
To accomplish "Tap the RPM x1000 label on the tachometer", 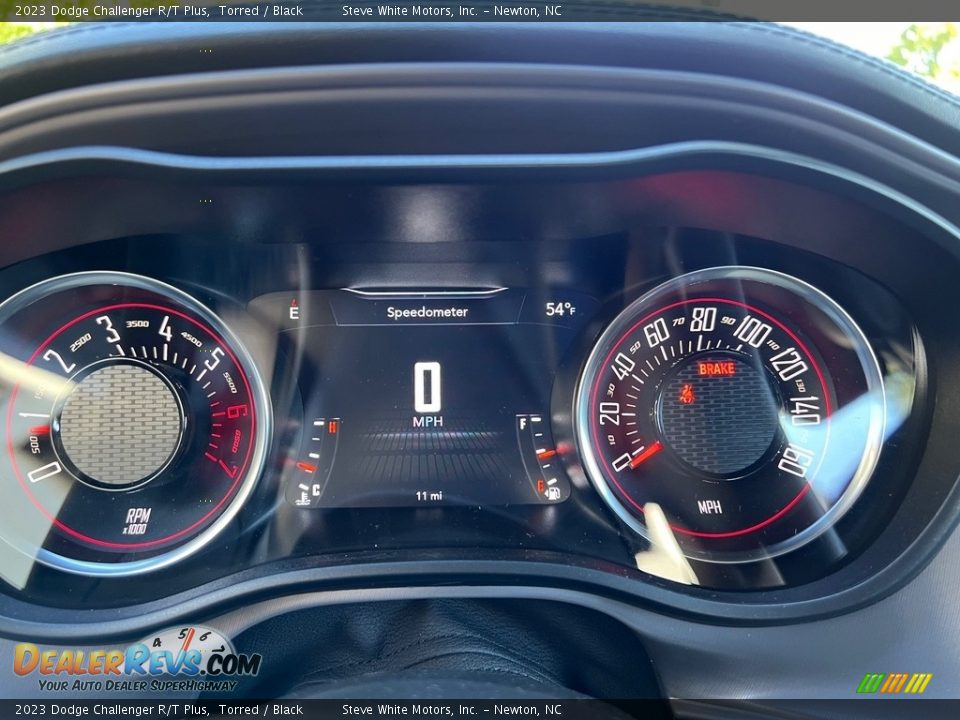I will (136, 520).
